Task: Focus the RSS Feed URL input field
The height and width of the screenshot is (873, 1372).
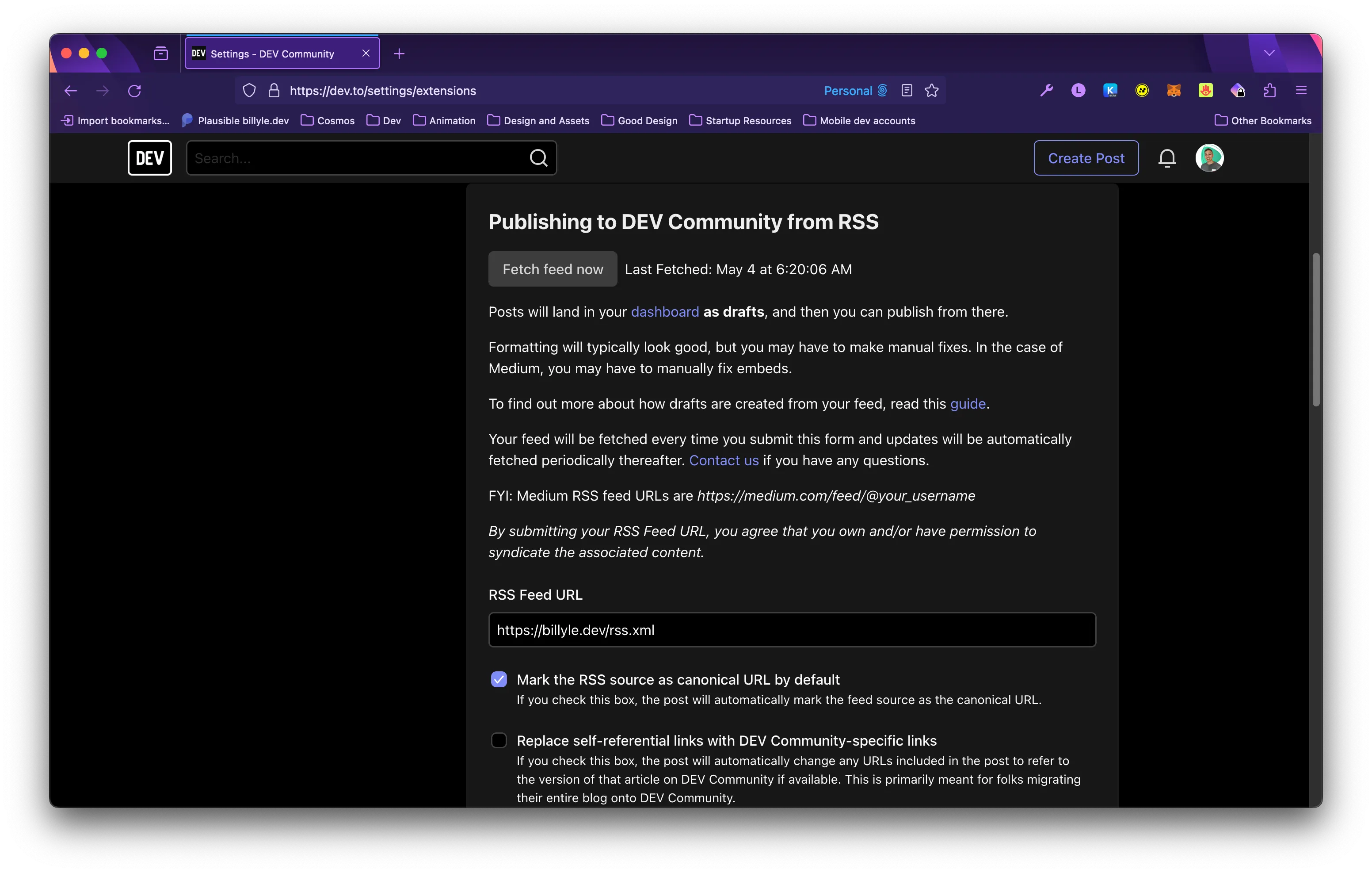Action: pyautogui.click(x=792, y=629)
